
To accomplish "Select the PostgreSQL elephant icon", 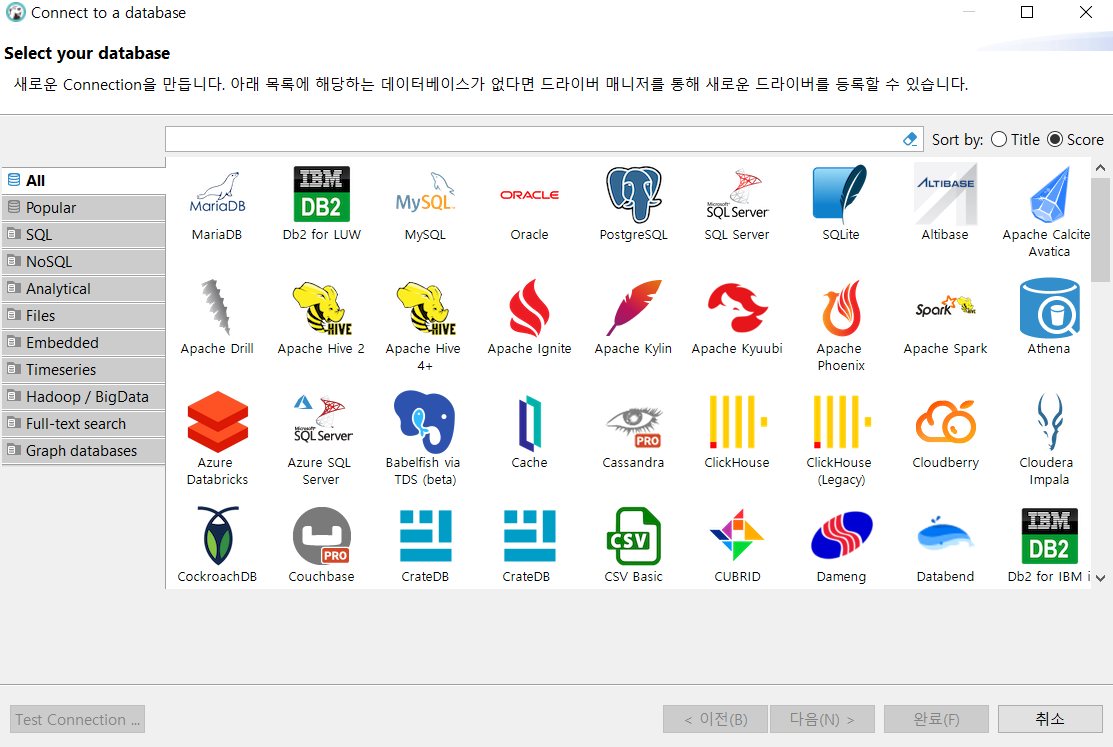I will (x=633, y=194).
